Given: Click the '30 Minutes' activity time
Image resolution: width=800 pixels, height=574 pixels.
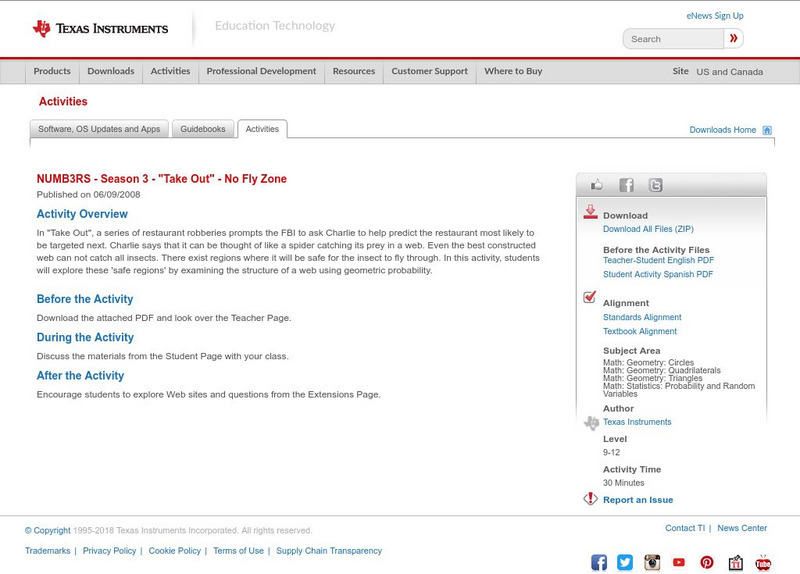Looking at the screenshot, I should pos(623,483).
